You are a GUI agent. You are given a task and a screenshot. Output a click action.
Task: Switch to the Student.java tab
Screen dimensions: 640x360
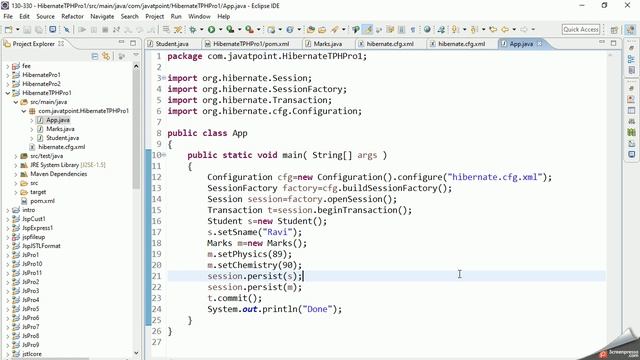(x=172, y=44)
